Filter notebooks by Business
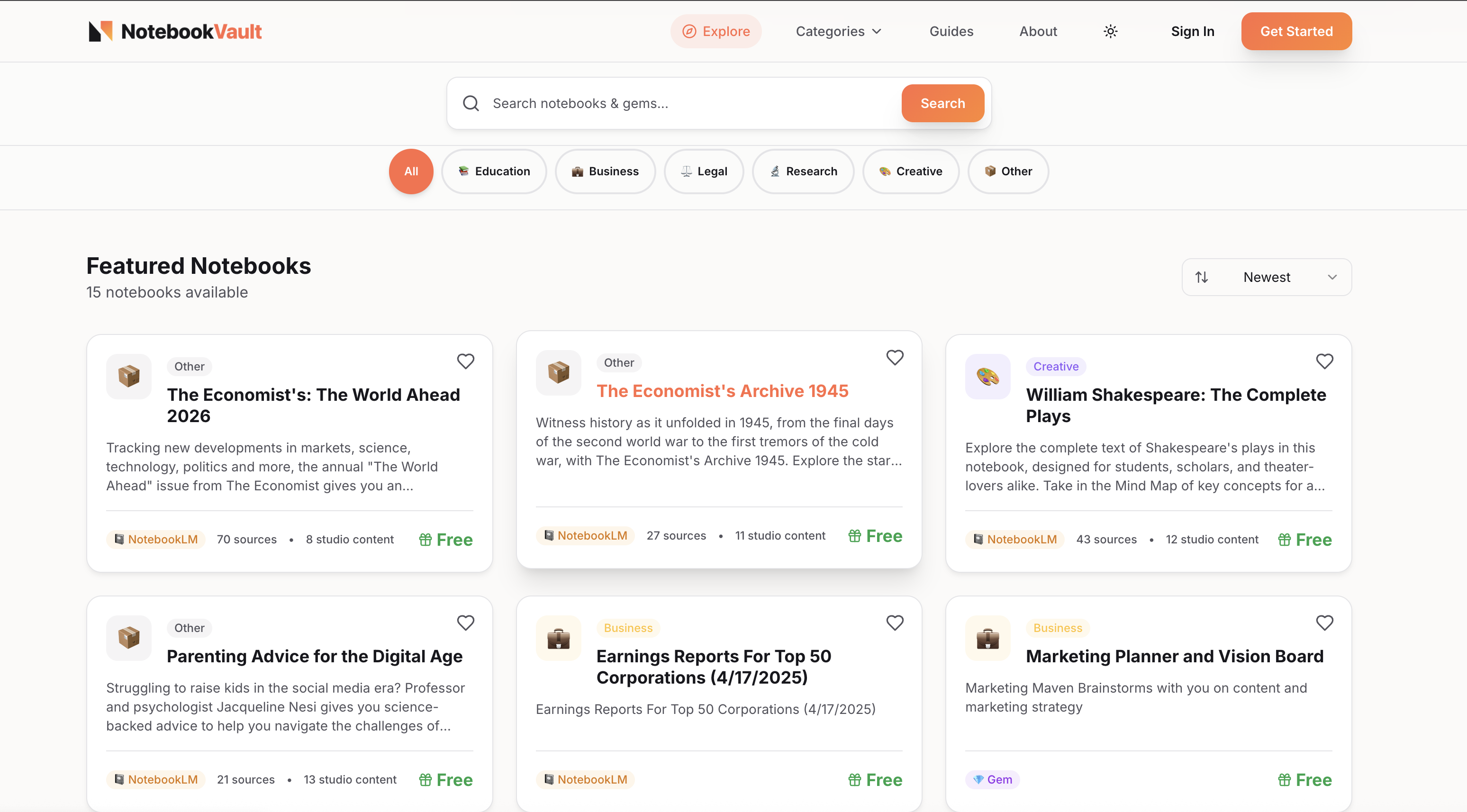This screenshot has width=1467, height=812. tap(605, 171)
